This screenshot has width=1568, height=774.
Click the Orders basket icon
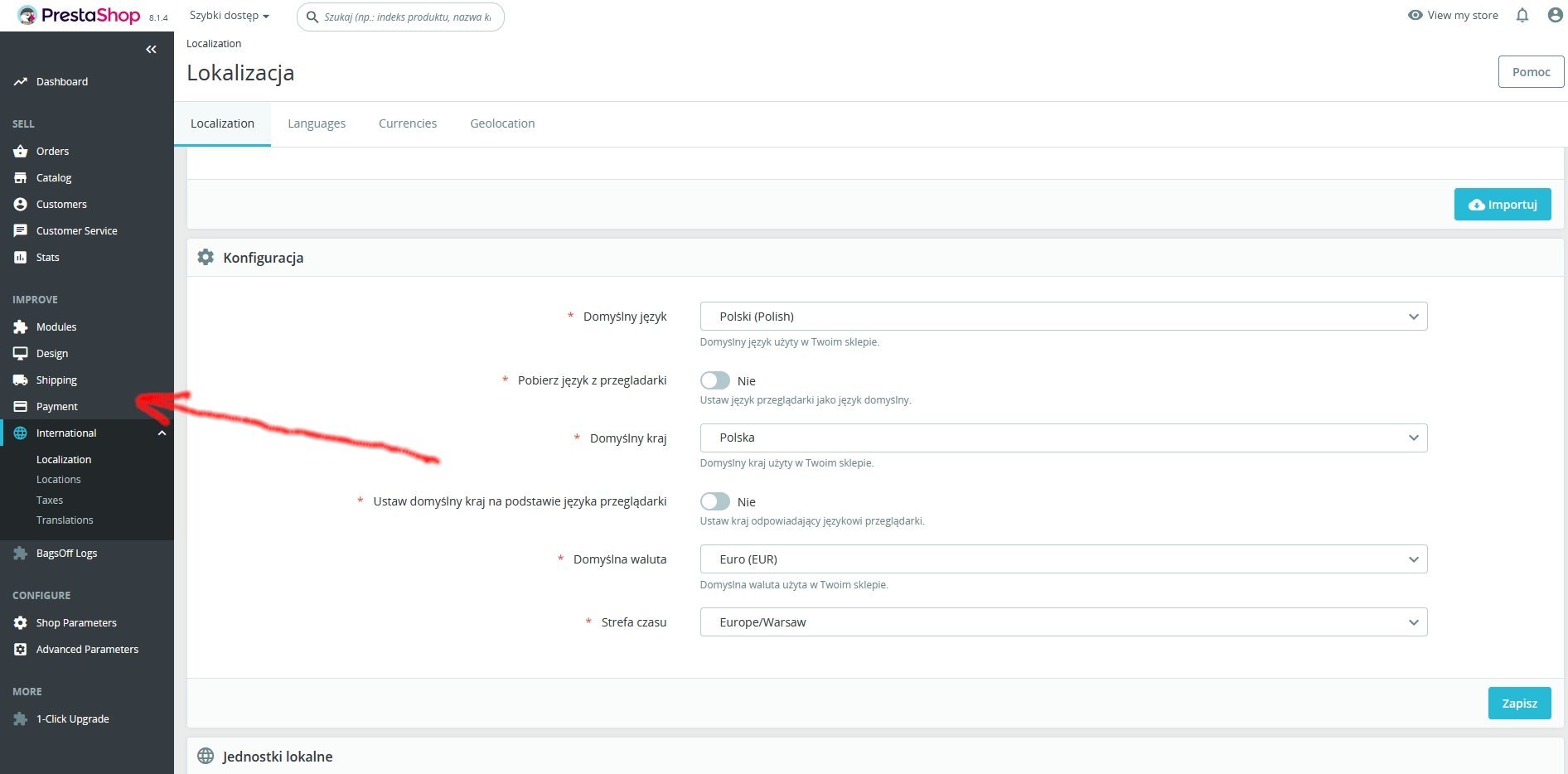click(x=21, y=152)
